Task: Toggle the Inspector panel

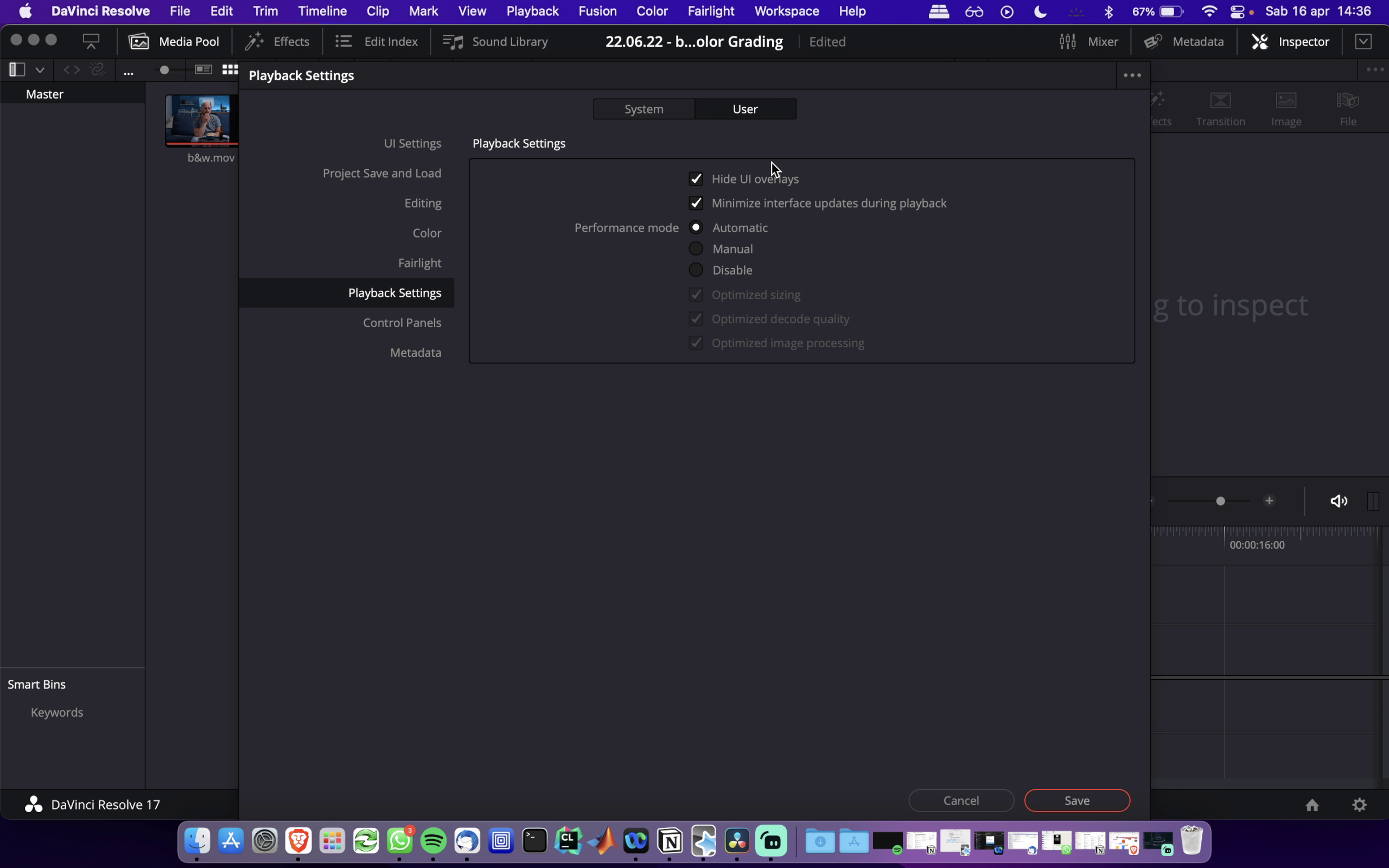Action: (1290, 41)
